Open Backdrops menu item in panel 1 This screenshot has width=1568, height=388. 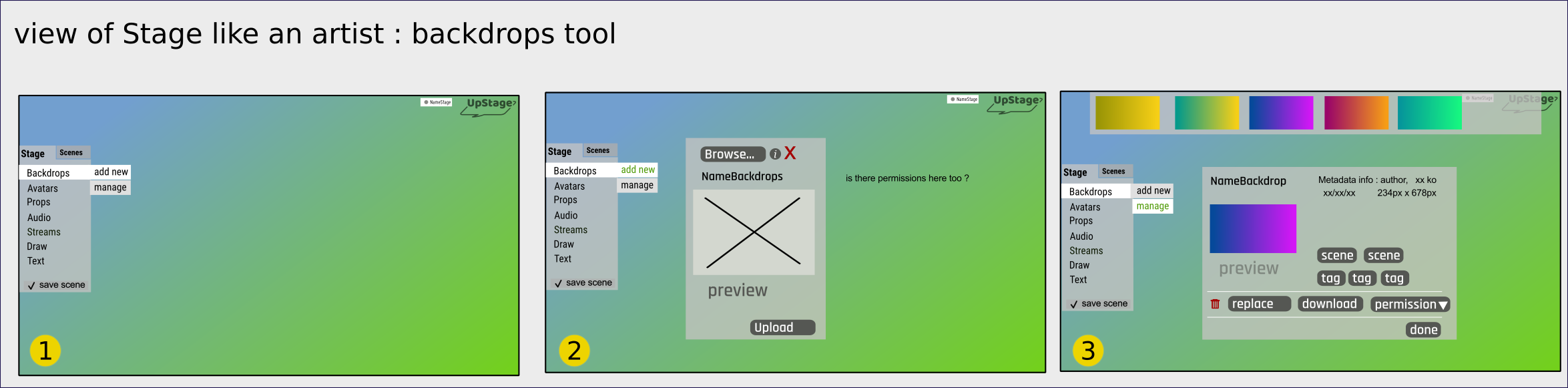point(54,173)
